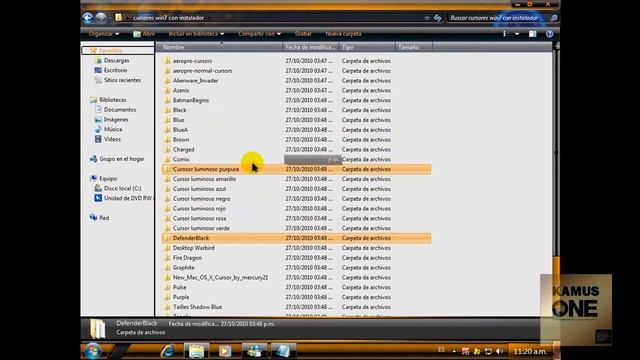Click the volume speaker tray icon

(499, 351)
